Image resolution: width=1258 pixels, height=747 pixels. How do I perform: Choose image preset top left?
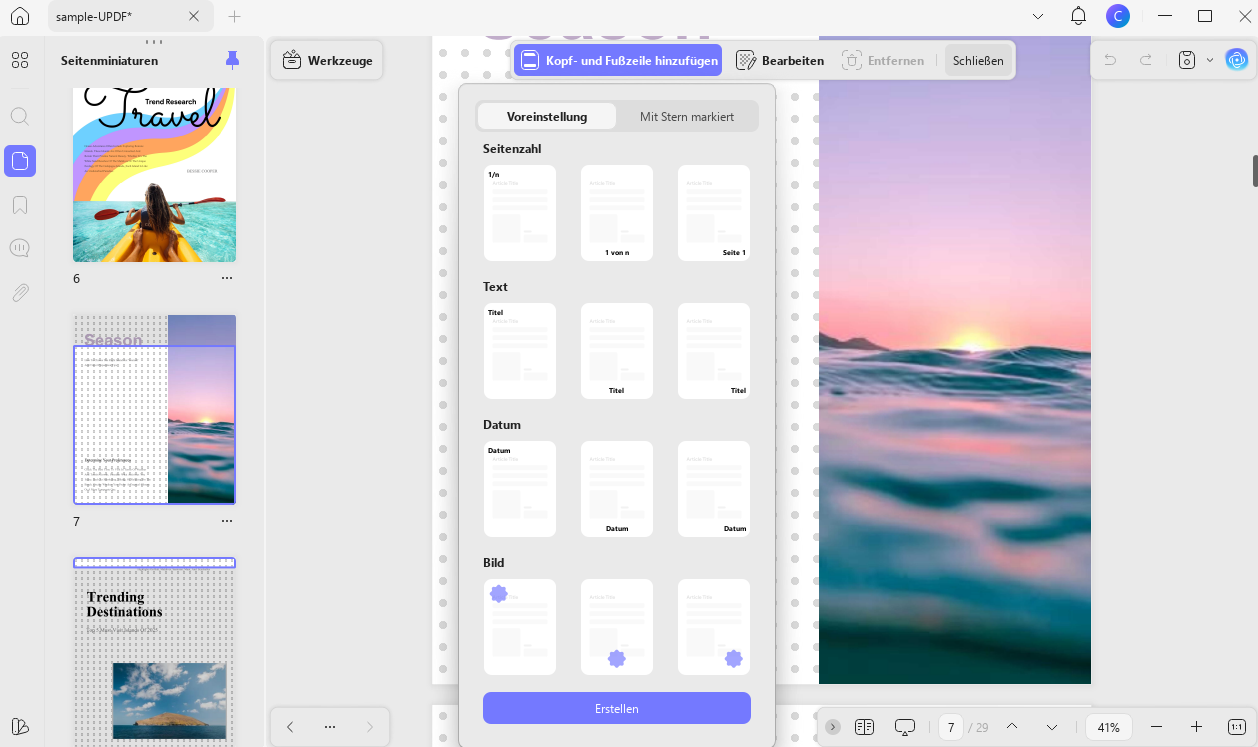pos(520,627)
